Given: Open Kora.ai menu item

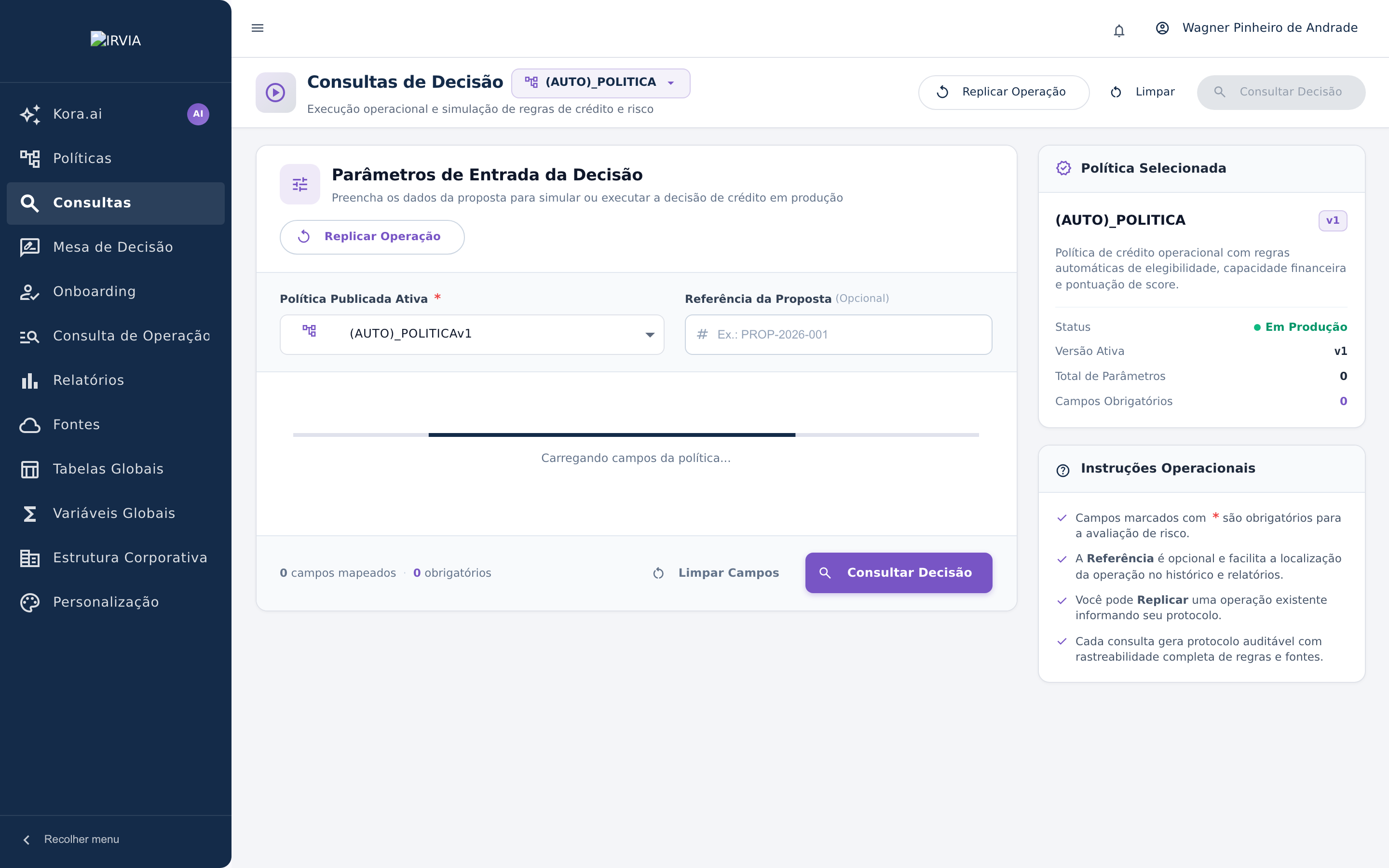Looking at the screenshot, I should pyautogui.click(x=115, y=114).
